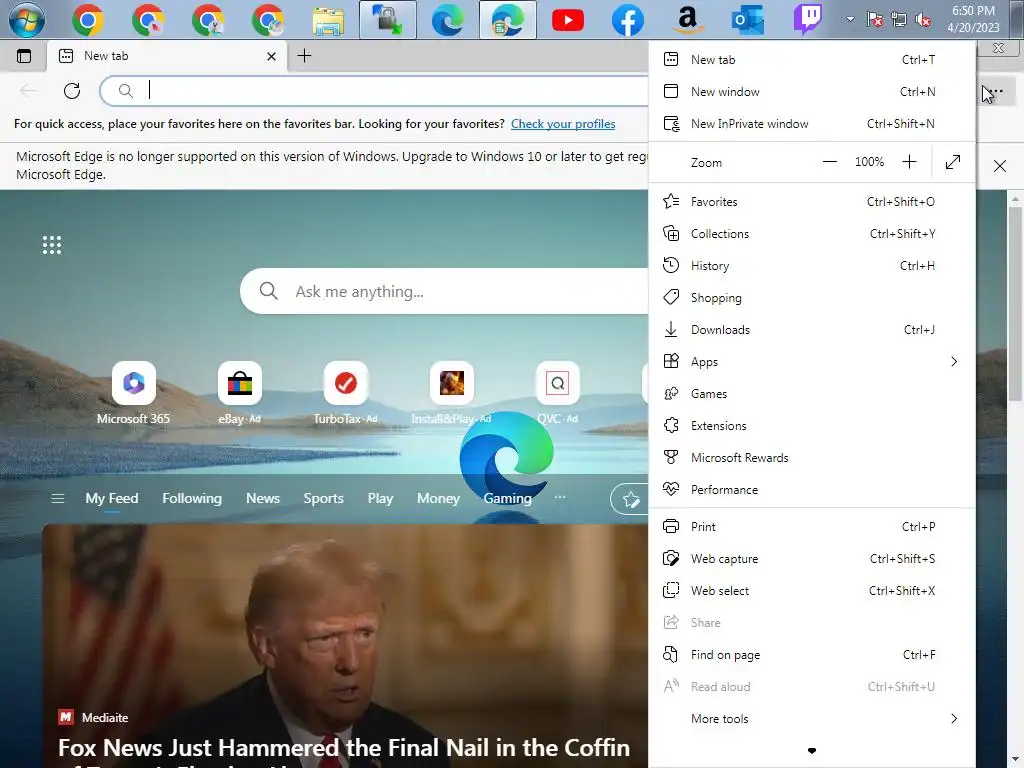Open the taskbar clock showing 6:50 PM
The width and height of the screenshot is (1024, 768).
(x=973, y=19)
